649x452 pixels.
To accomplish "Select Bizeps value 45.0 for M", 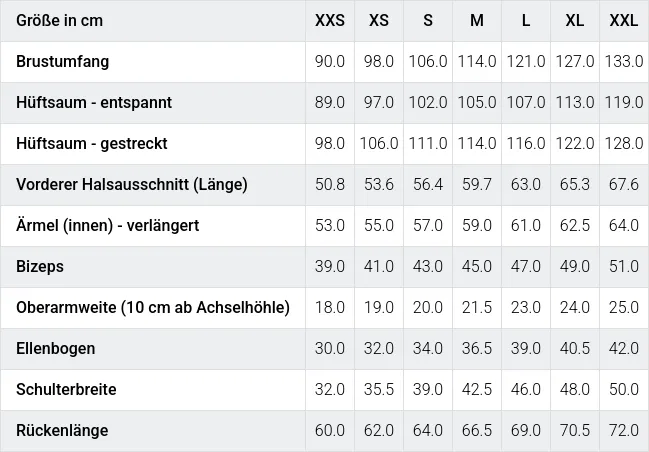I will click(x=477, y=266).
